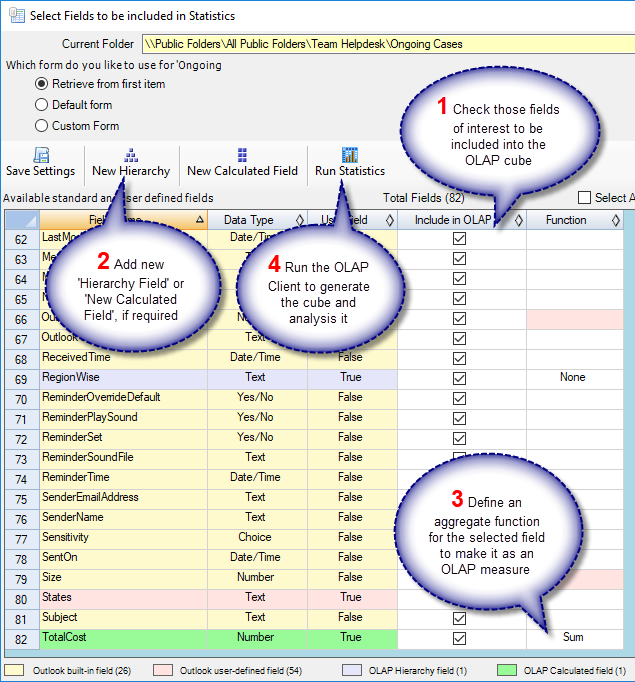Click the Outlook built-in field legend swatch
Screen dimensions: 635x682
tap(17, 669)
